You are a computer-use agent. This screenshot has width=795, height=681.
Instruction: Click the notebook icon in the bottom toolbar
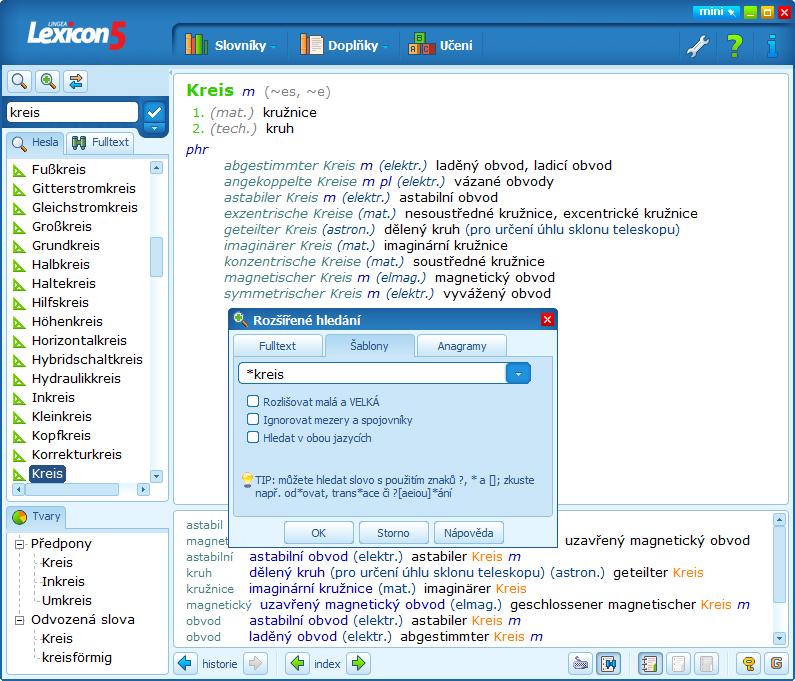click(x=649, y=663)
